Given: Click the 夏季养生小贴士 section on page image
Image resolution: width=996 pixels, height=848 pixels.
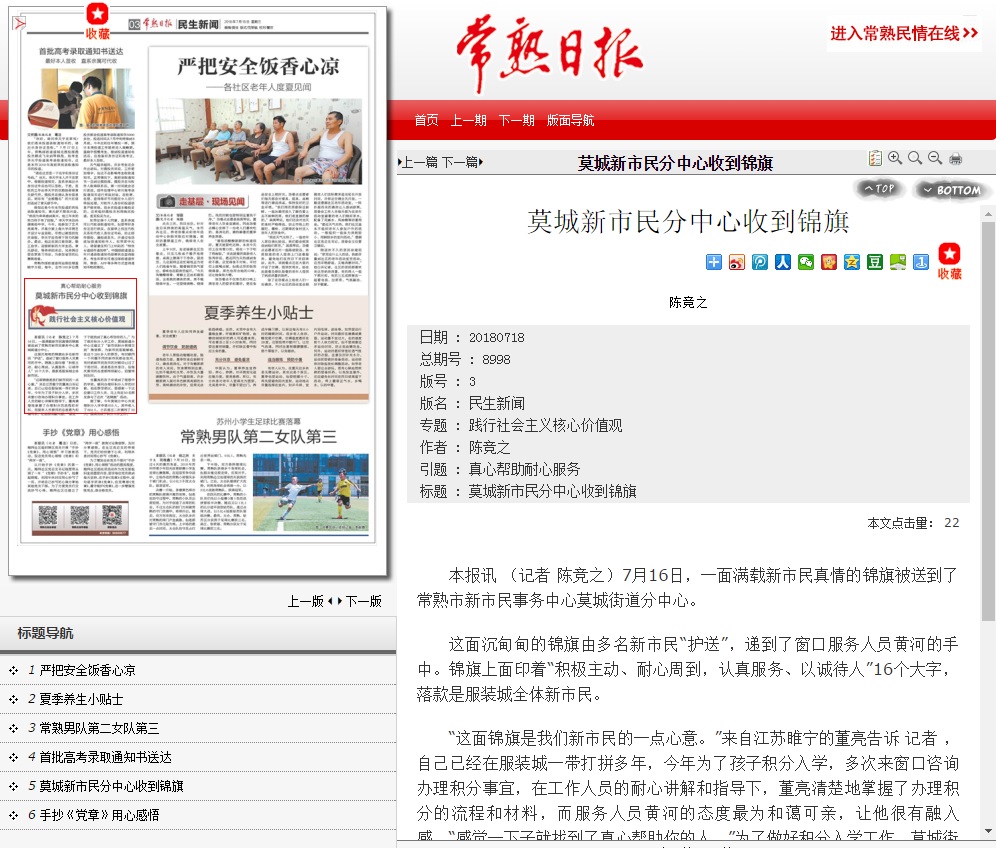Looking at the screenshot, I should [x=259, y=349].
